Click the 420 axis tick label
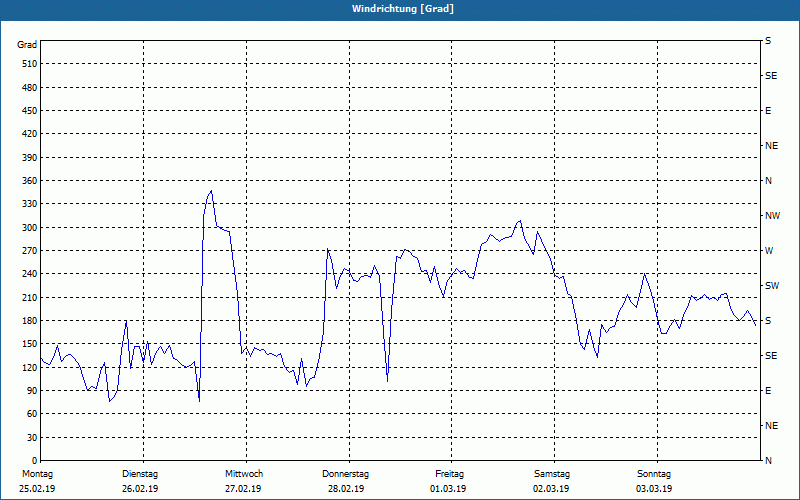This screenshot has height=500, width=800. [29, 134]
